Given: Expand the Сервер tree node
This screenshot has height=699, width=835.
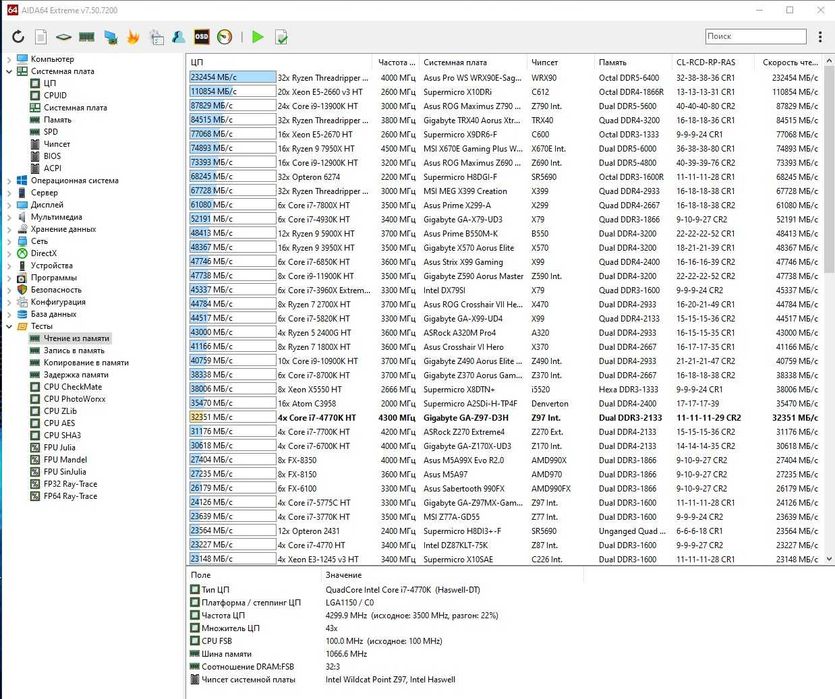Looking at the screenshot, I should pos(9,193).
